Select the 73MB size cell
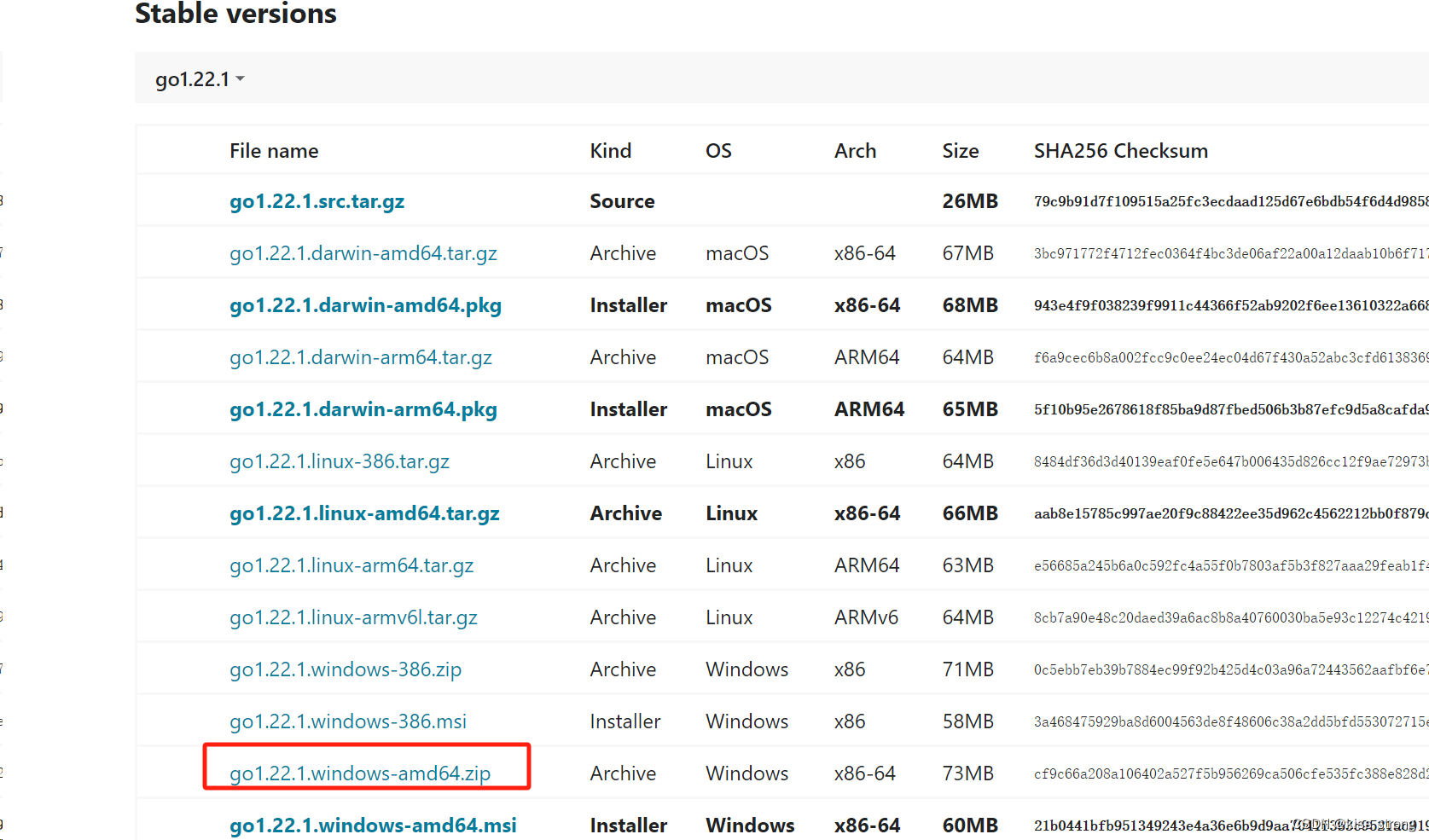The width and height of the screenshot is (1429, 840). pos(967,773)
